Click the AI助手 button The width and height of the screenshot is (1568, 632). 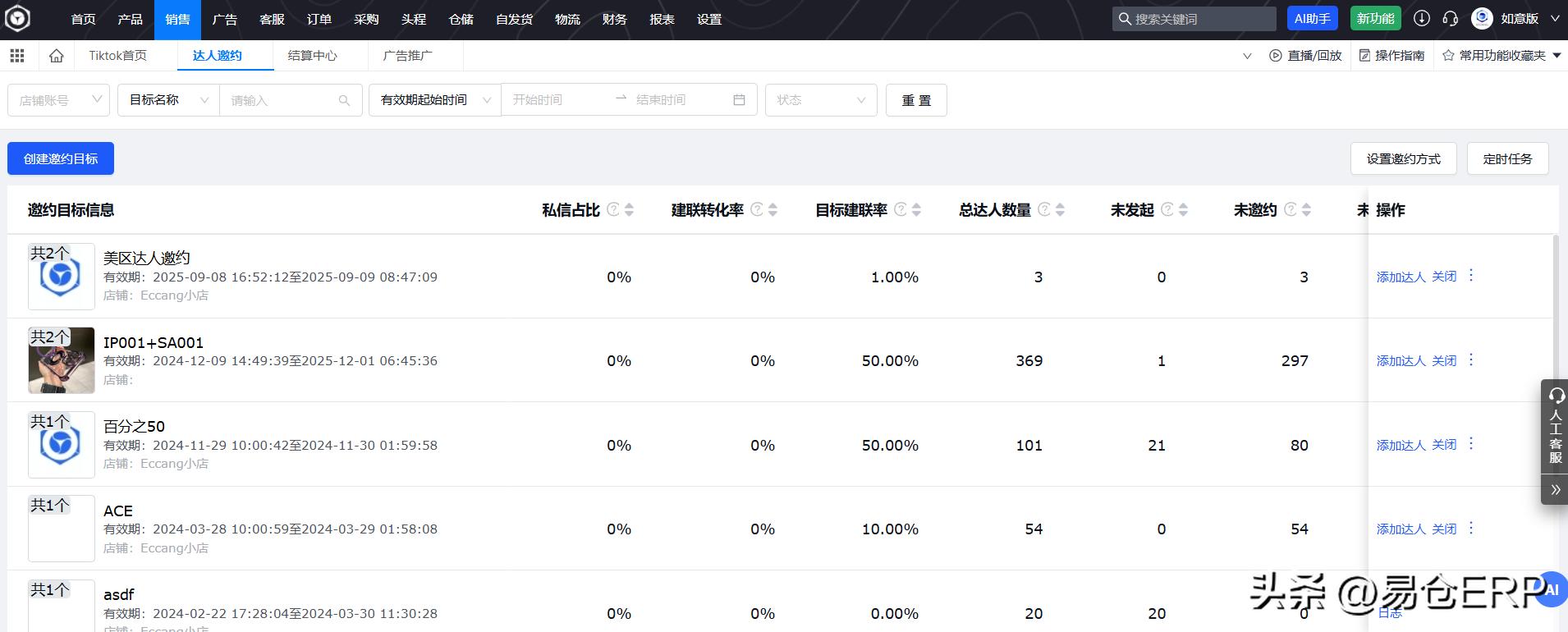[1313, 19]
